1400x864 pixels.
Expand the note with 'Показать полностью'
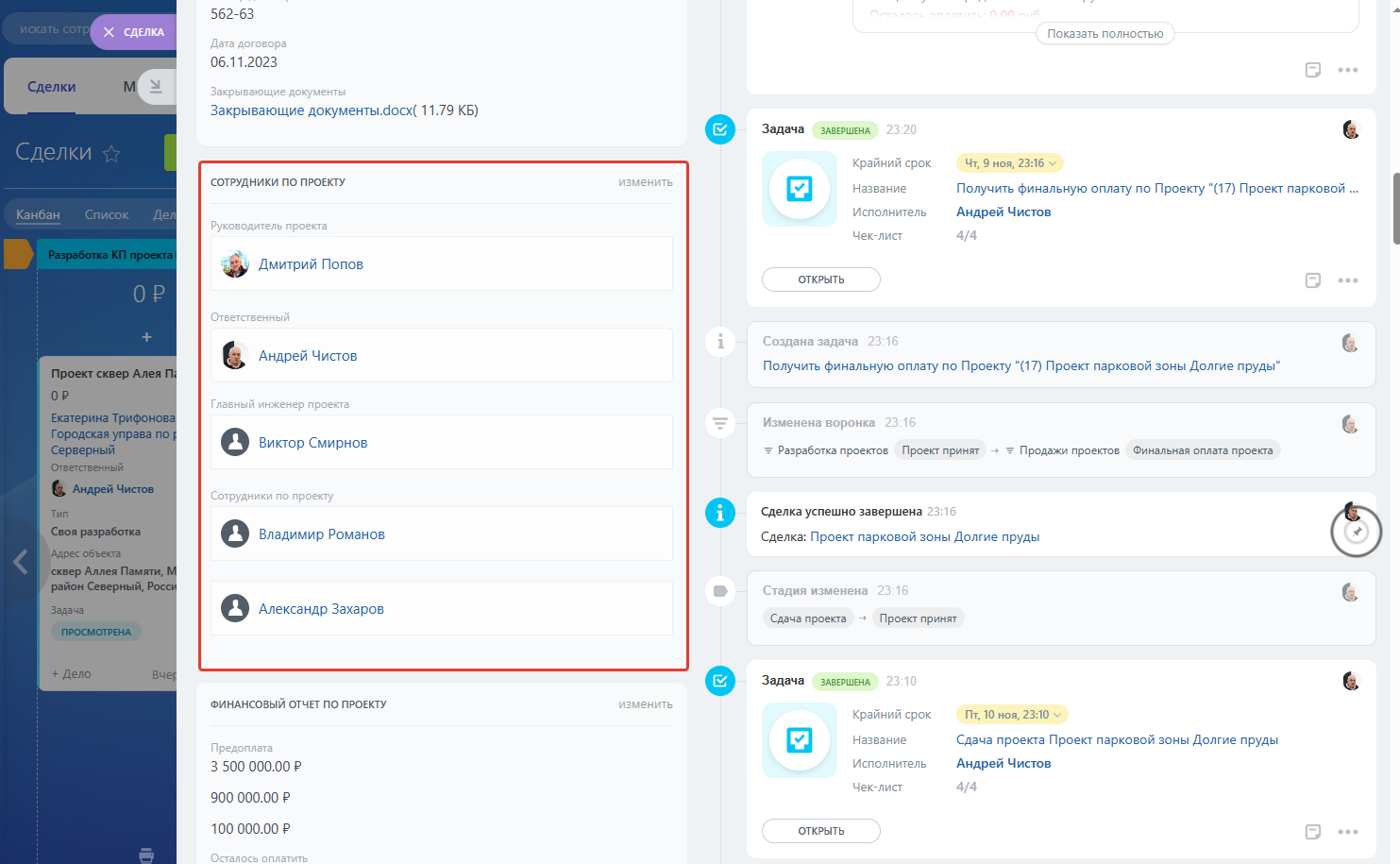point(1105,34)
